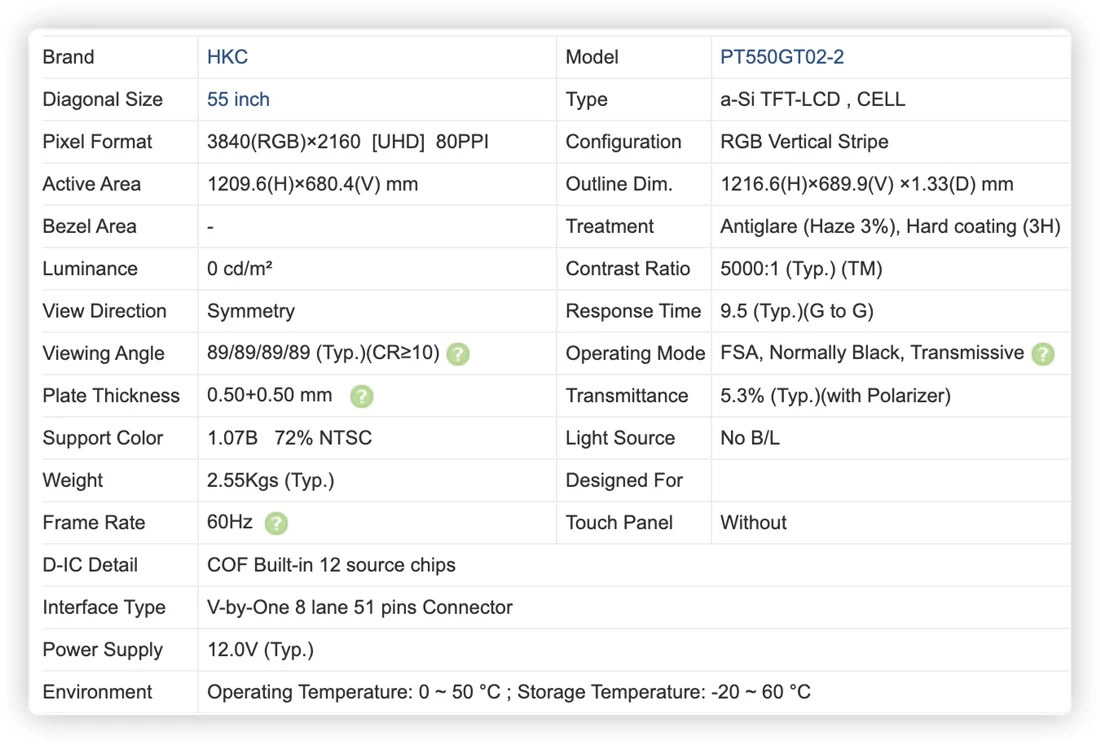Click the Contrast Ratio 5000:1 value
Viewport: 1100px width, 744px height.
(801, 269)
